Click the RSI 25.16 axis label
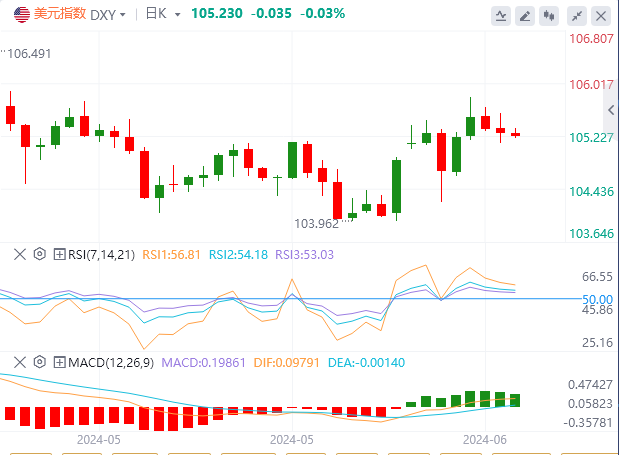The width and height of the screenshot is (619, 455). pyautogui.click(x=597, y=342)
